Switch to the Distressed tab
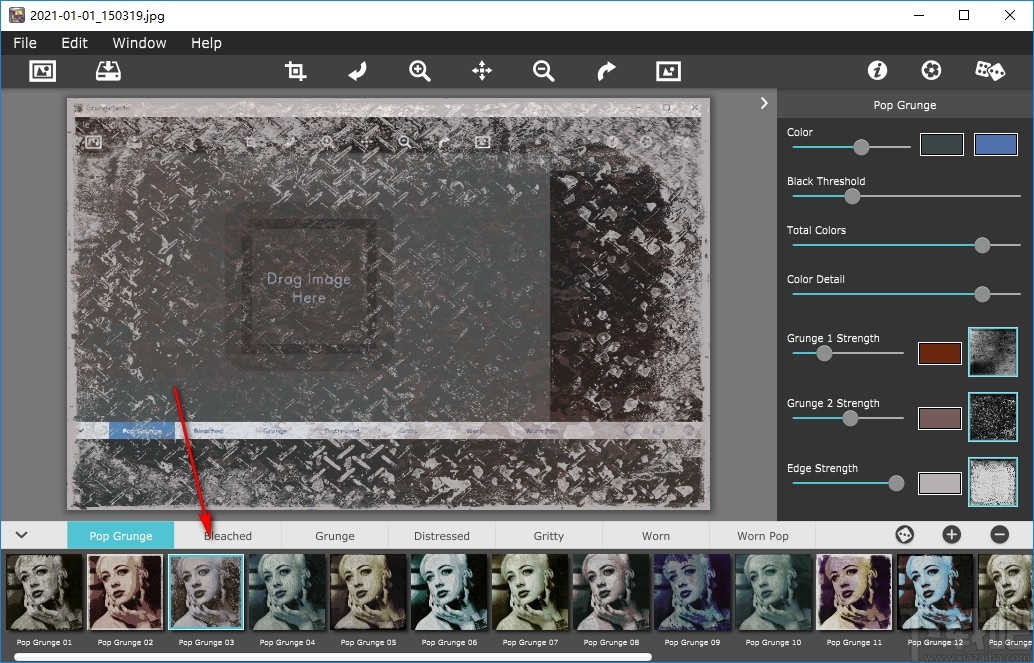 tap(441, 536)
